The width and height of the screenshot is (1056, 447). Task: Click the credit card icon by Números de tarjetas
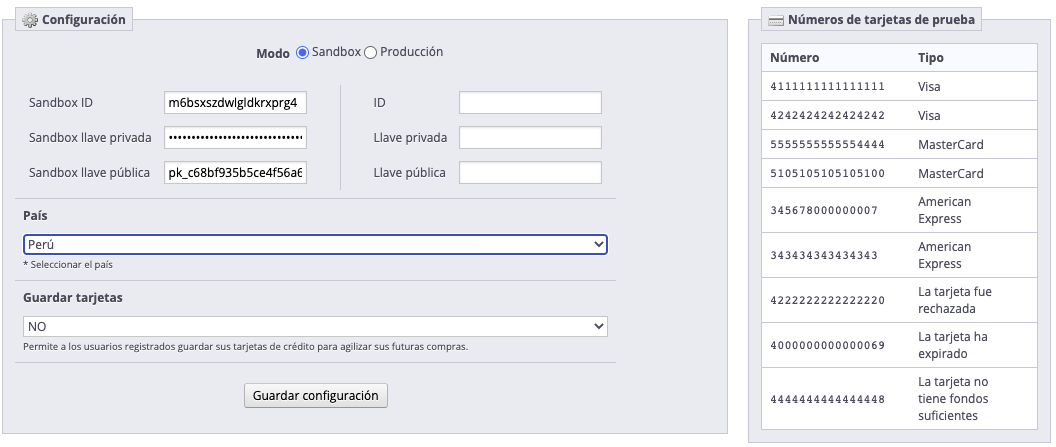tap(776, 20)
